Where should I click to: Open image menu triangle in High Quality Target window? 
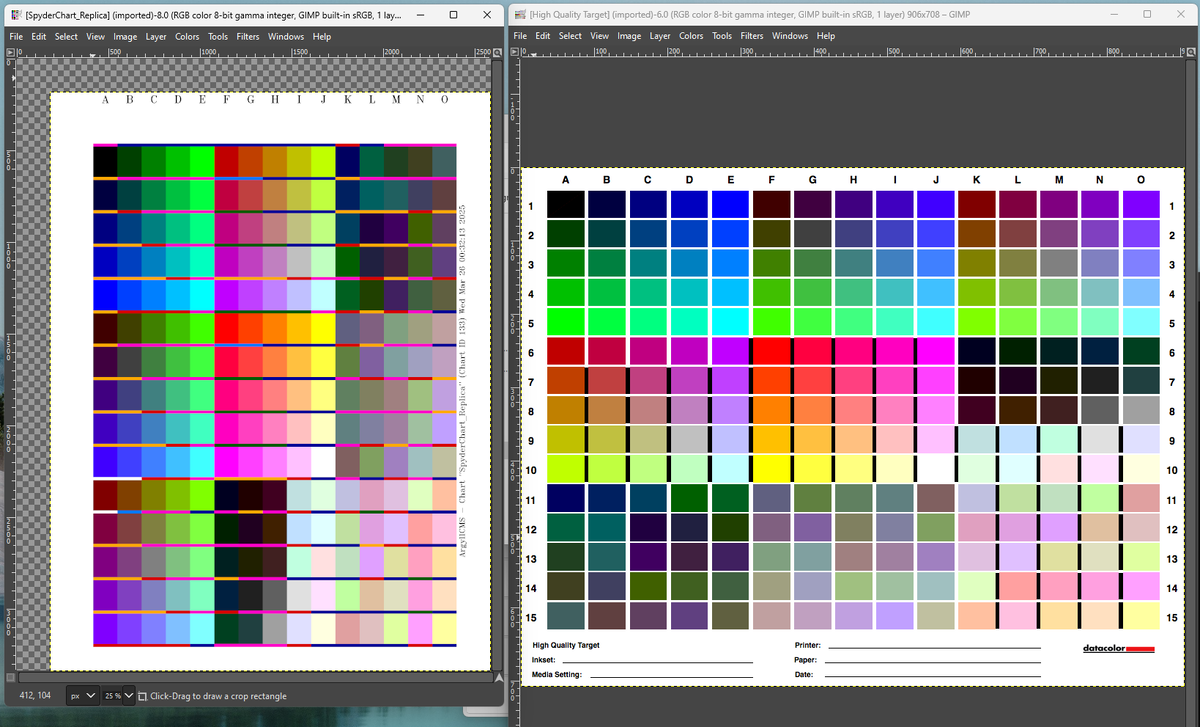516,51
